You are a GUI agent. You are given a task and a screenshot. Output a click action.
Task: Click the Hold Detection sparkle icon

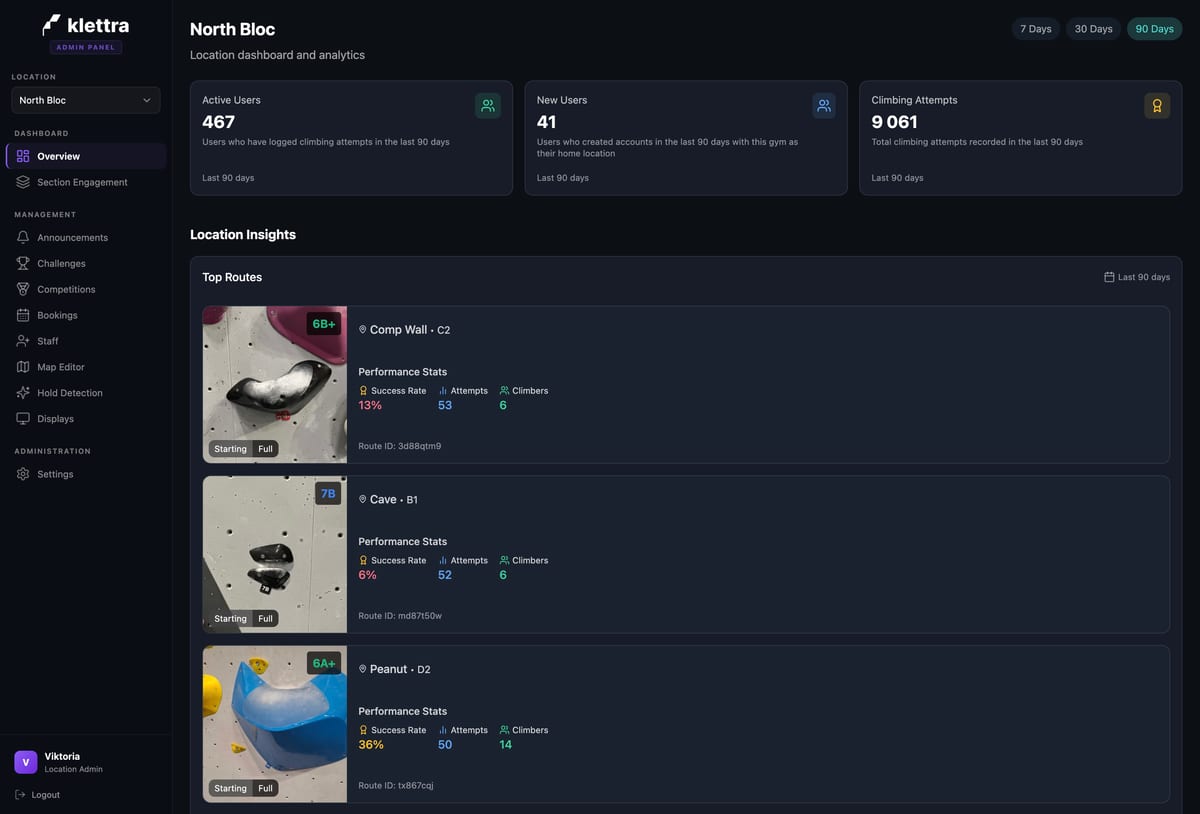point(23,393)
